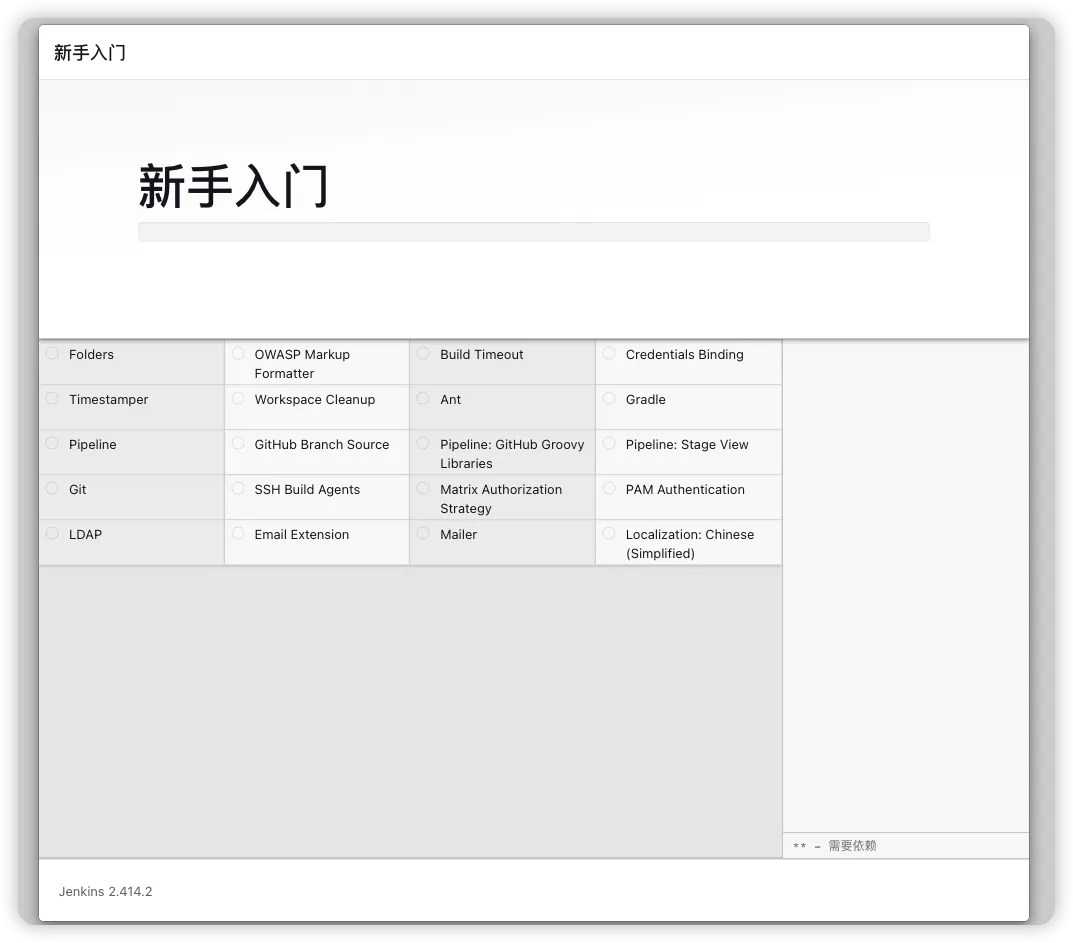
Task: Click the Build Timeout plugin name
Action: pos(481,354)
